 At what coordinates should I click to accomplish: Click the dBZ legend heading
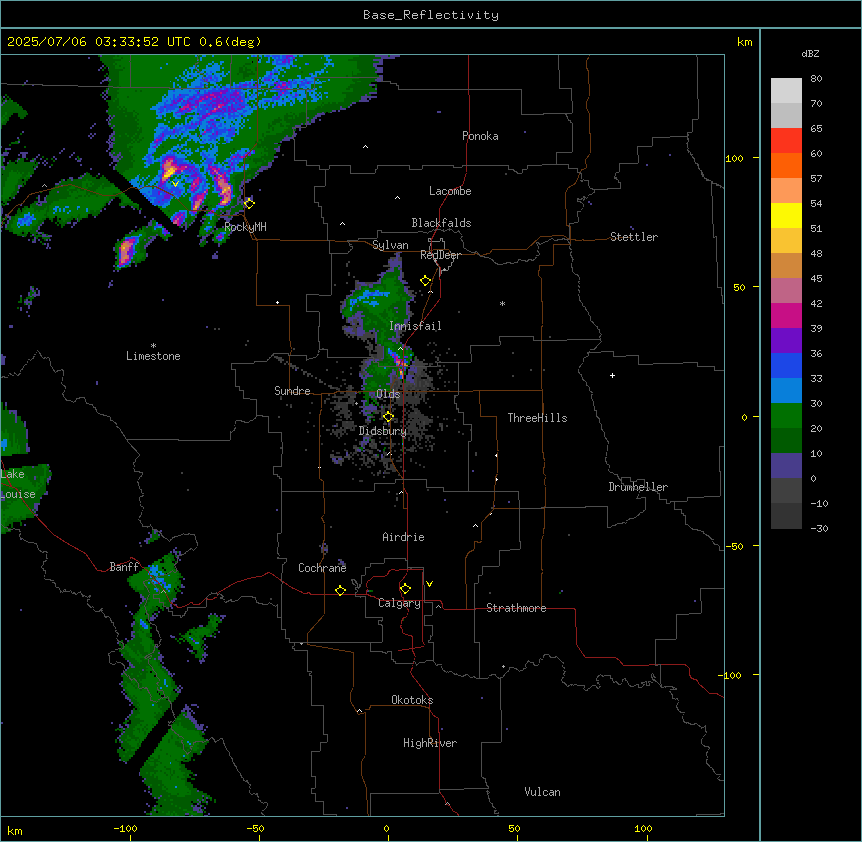[x=810, y=54]
